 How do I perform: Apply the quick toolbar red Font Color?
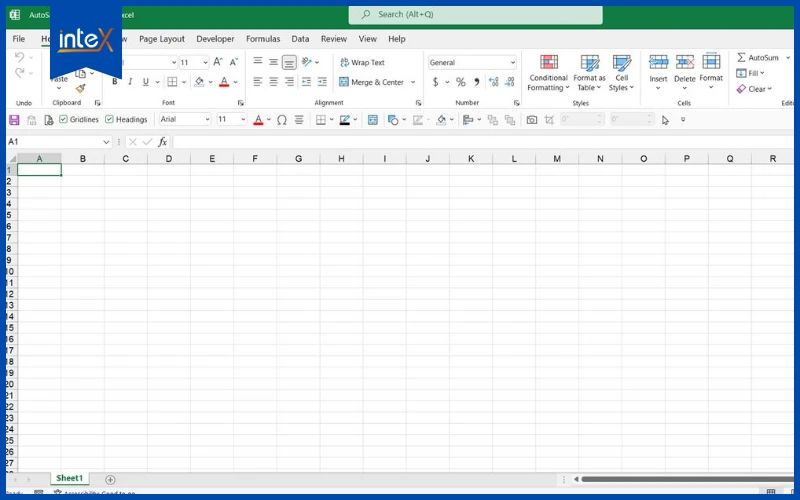258,120
